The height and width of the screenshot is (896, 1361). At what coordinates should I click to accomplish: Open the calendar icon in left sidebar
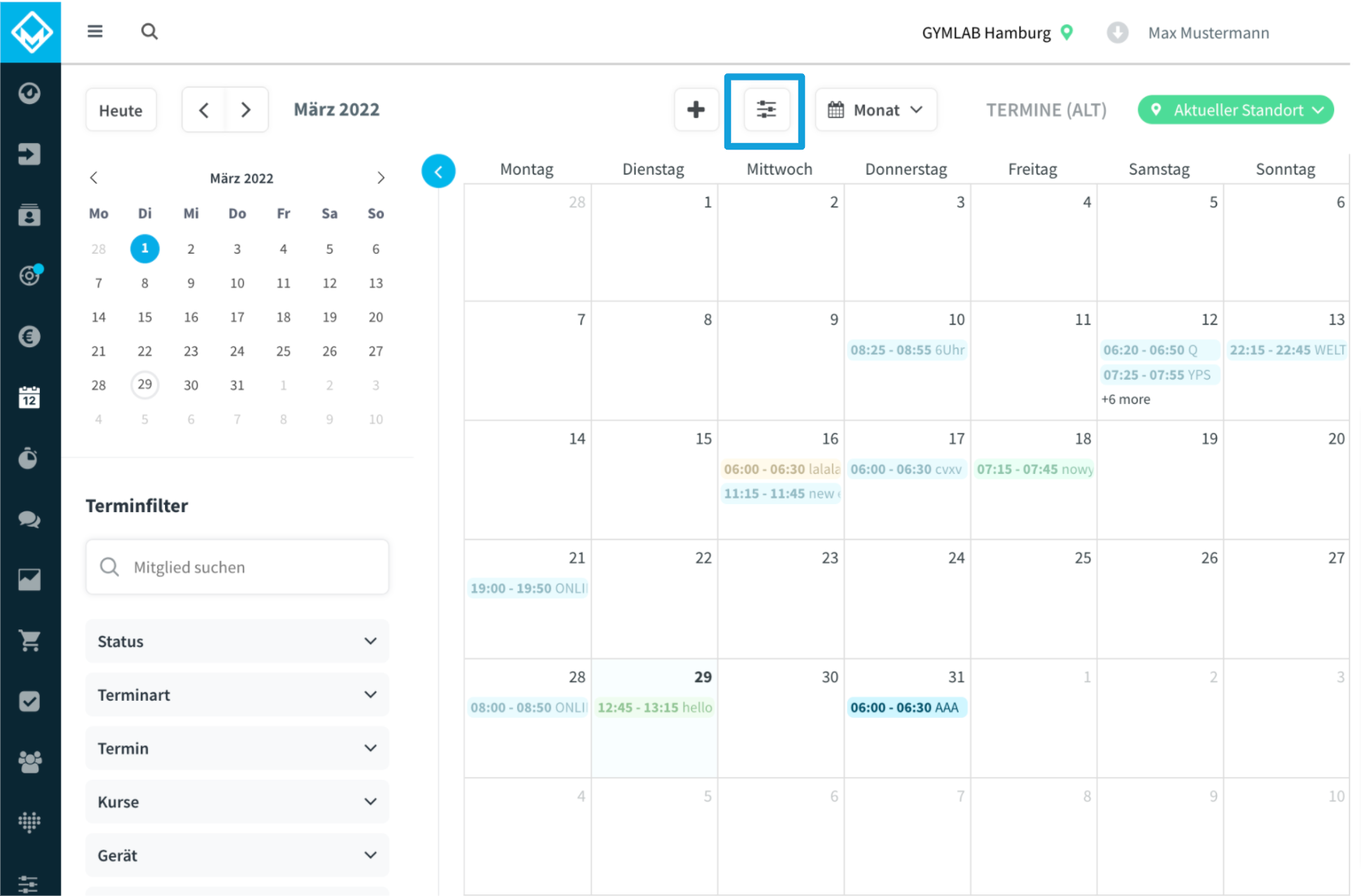29,398
